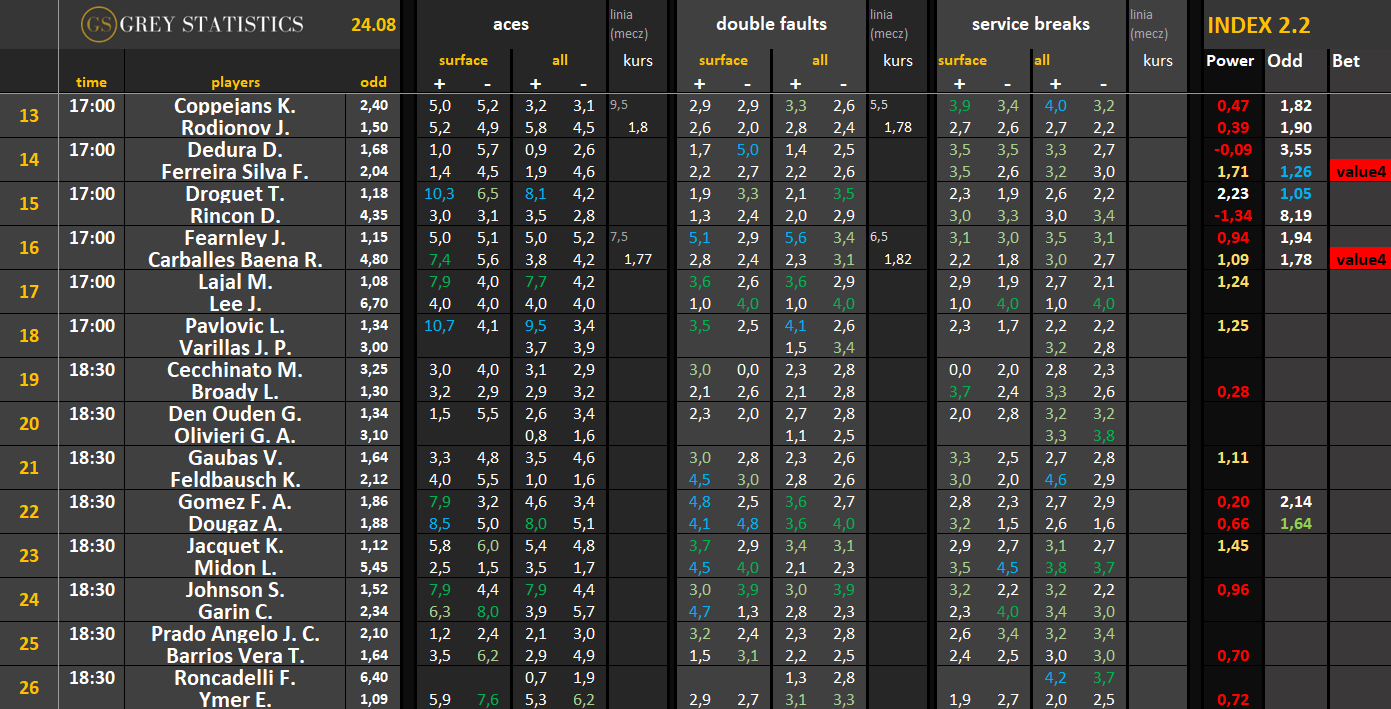
Task: Select Droguet's surface aces value 10,3
Action: (439, 194)
